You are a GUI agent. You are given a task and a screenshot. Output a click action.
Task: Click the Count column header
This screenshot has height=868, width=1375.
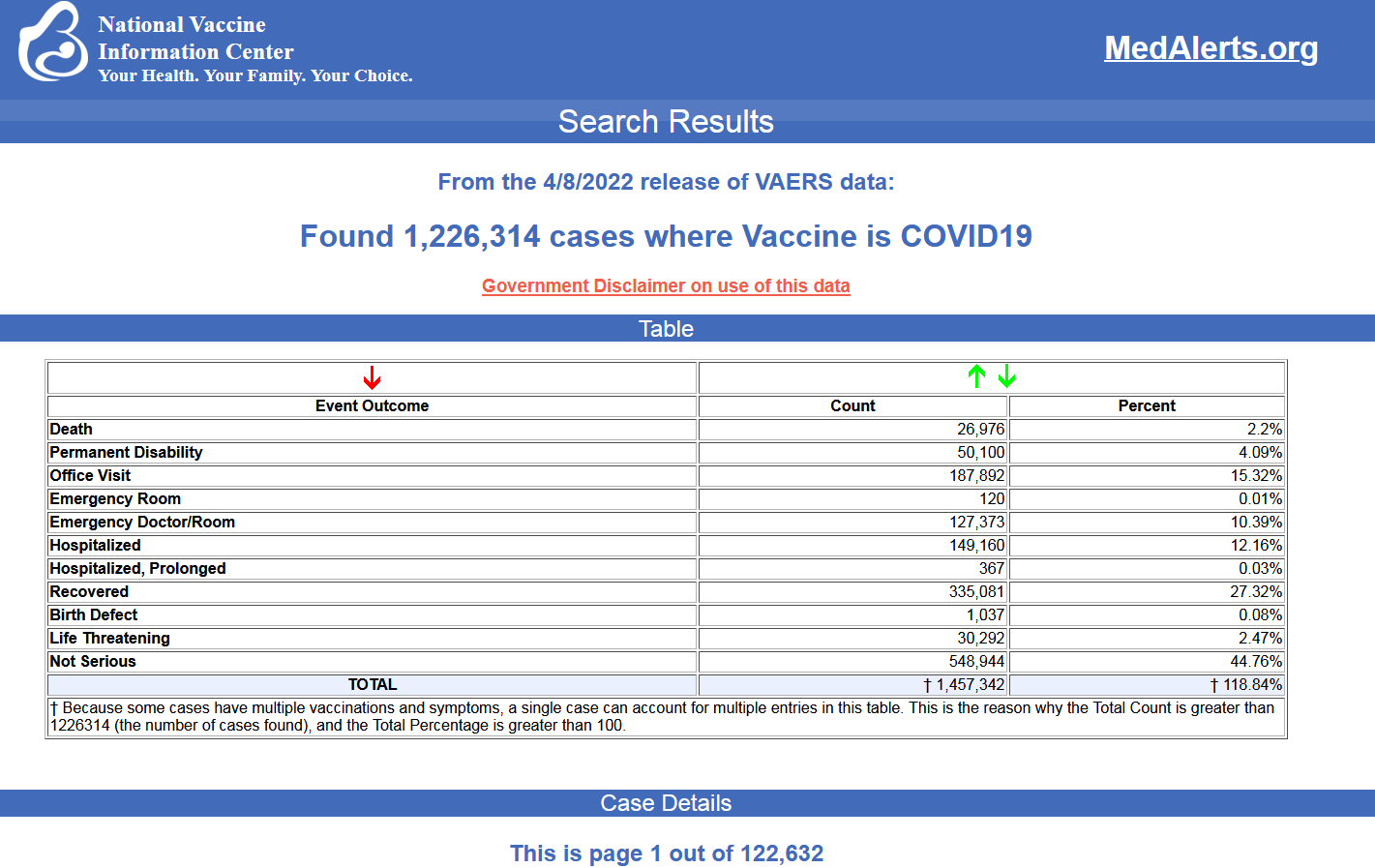(x=852, y=405)
